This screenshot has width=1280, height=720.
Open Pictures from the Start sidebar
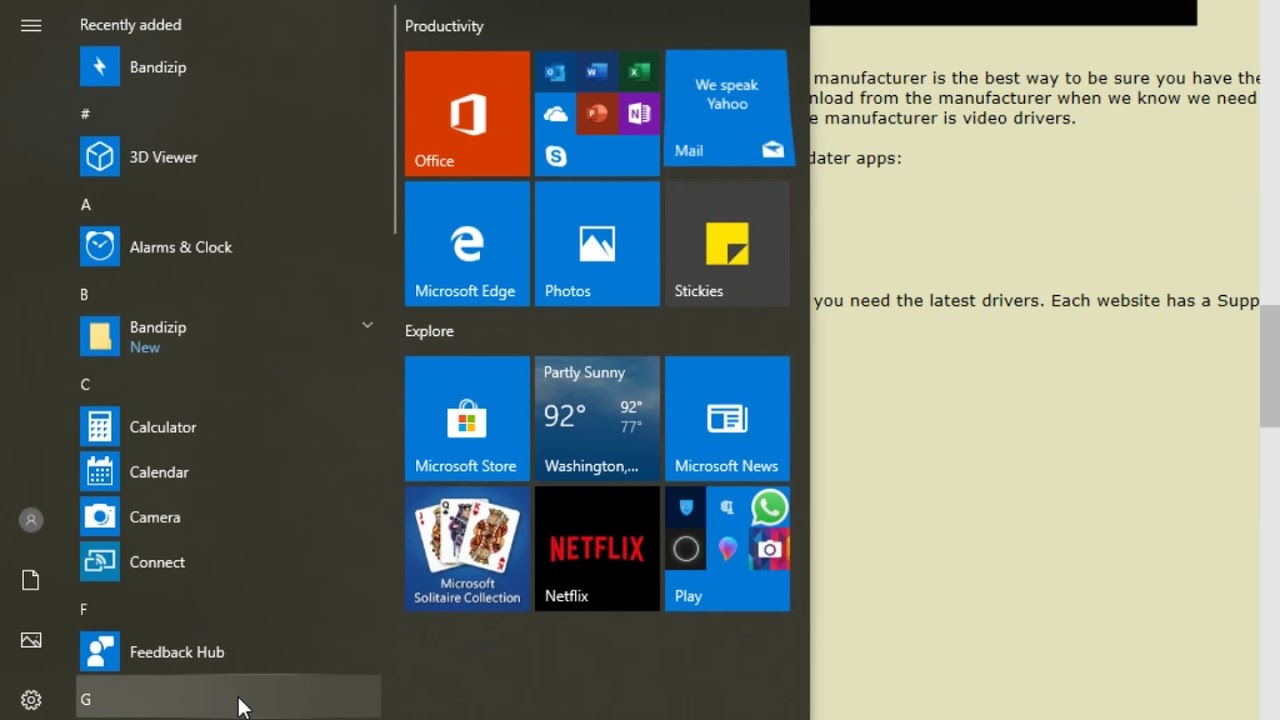tap(31, 640)
